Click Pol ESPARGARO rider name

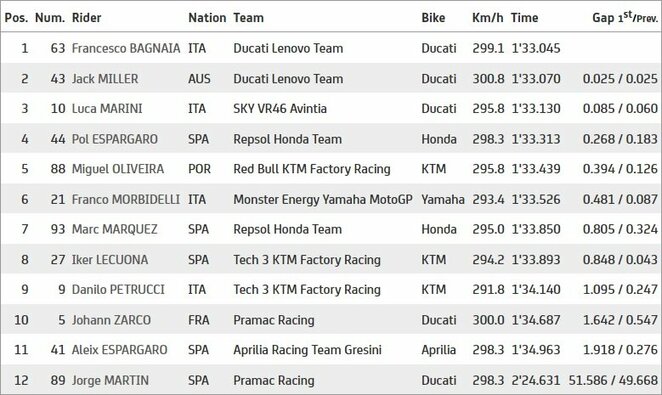pyautogui.click(x=114, y=139)
